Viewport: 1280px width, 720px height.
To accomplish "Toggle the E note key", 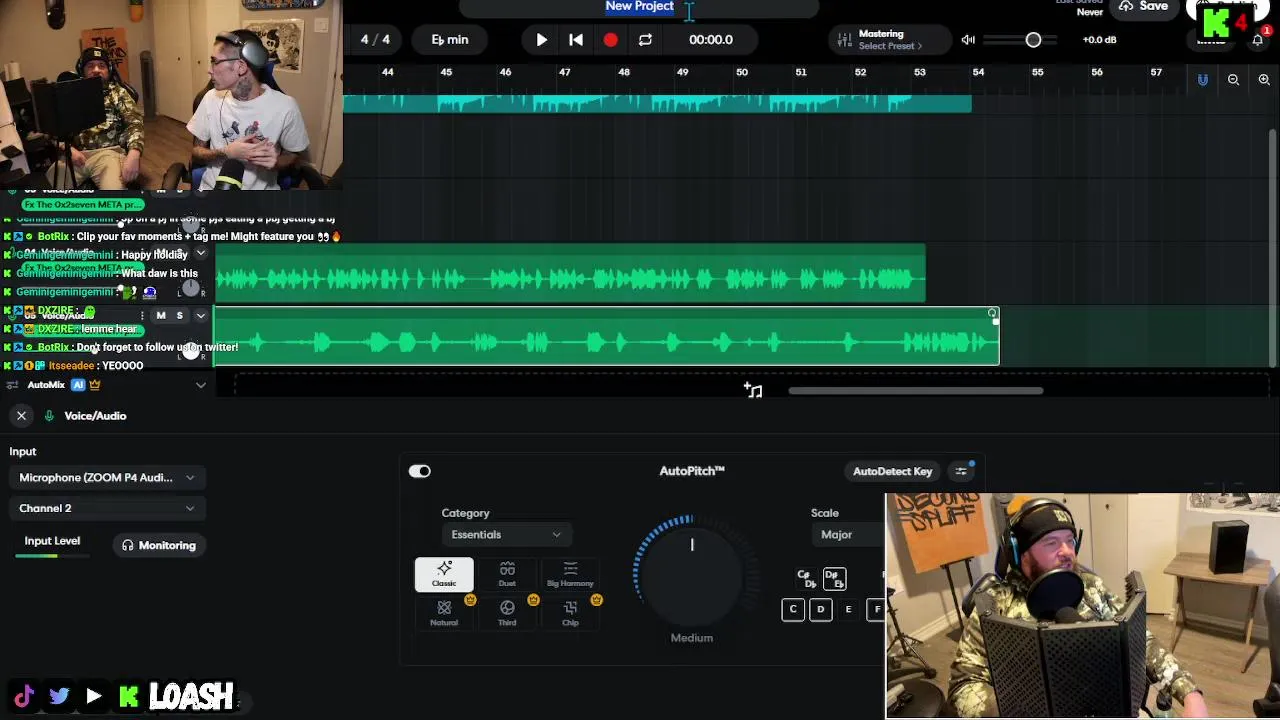I will click(848, 609).
